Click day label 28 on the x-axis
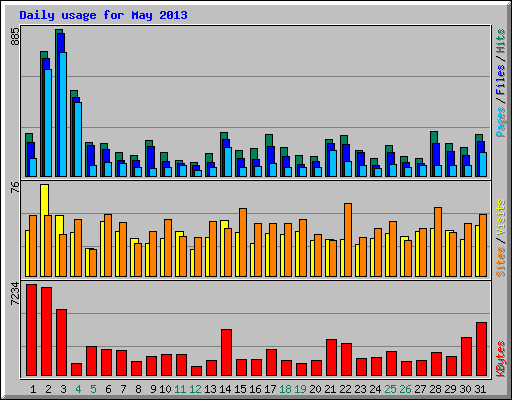The height and width of the screenshot is (400, 512). [435, 389]
